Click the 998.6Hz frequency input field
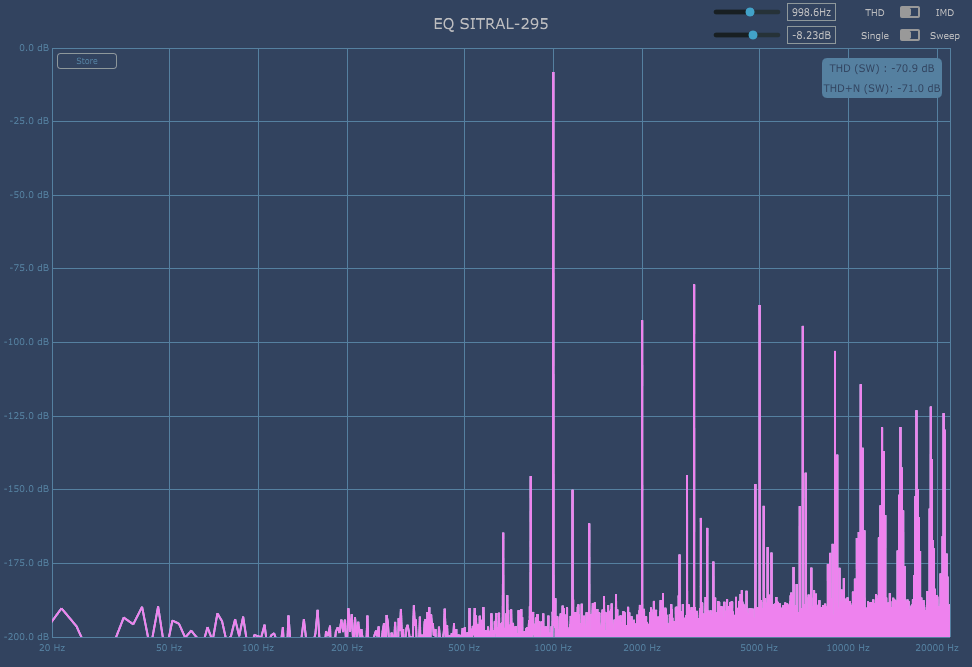 click(811, 12)
